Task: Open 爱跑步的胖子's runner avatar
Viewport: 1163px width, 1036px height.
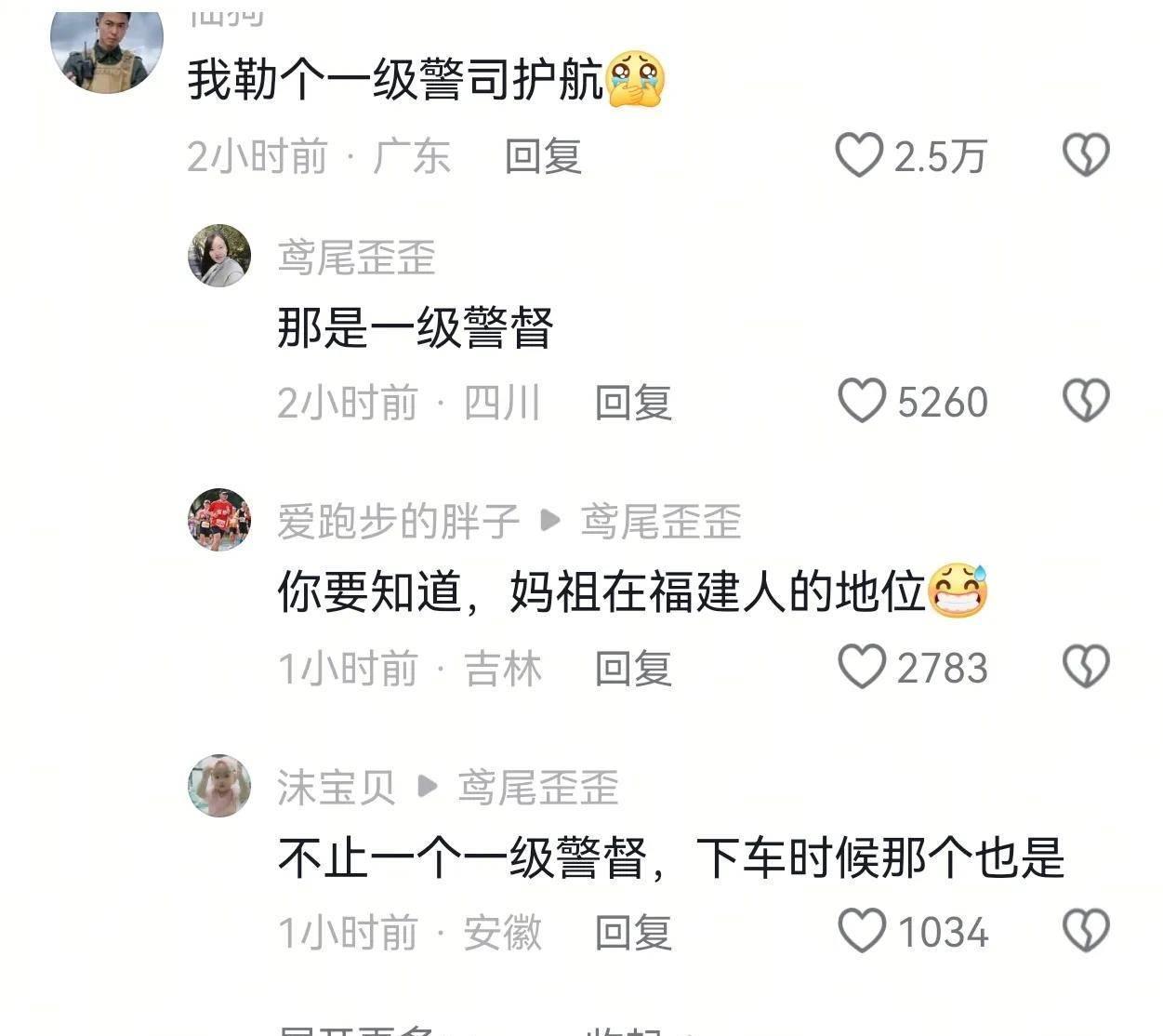Action: pos(219,520)
